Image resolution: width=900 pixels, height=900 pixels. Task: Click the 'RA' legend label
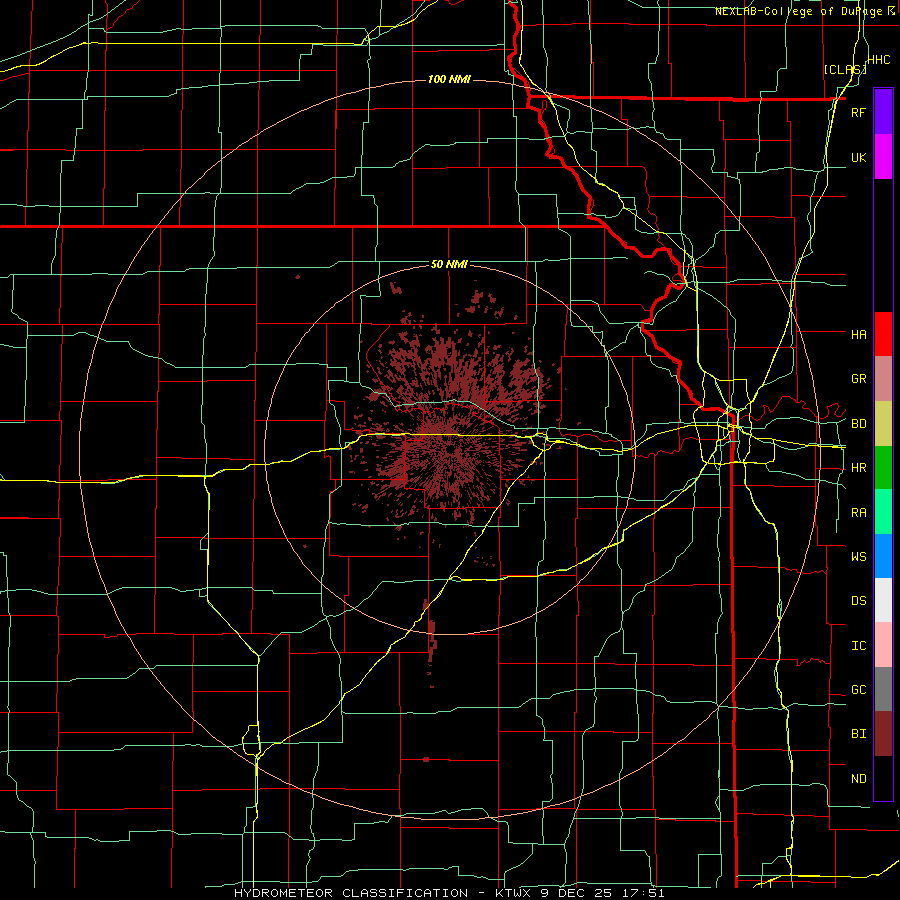[858, 513]
